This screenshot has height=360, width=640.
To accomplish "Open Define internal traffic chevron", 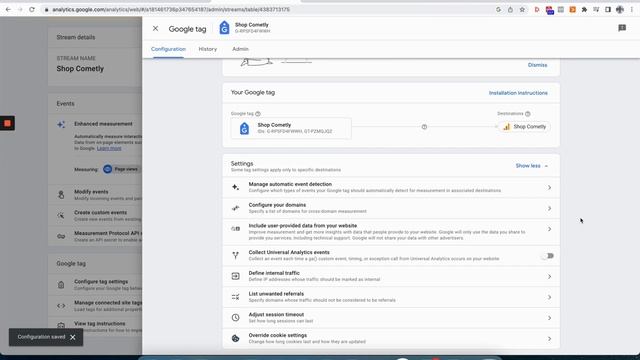I will pyautogui.click(x=549, y=276).
